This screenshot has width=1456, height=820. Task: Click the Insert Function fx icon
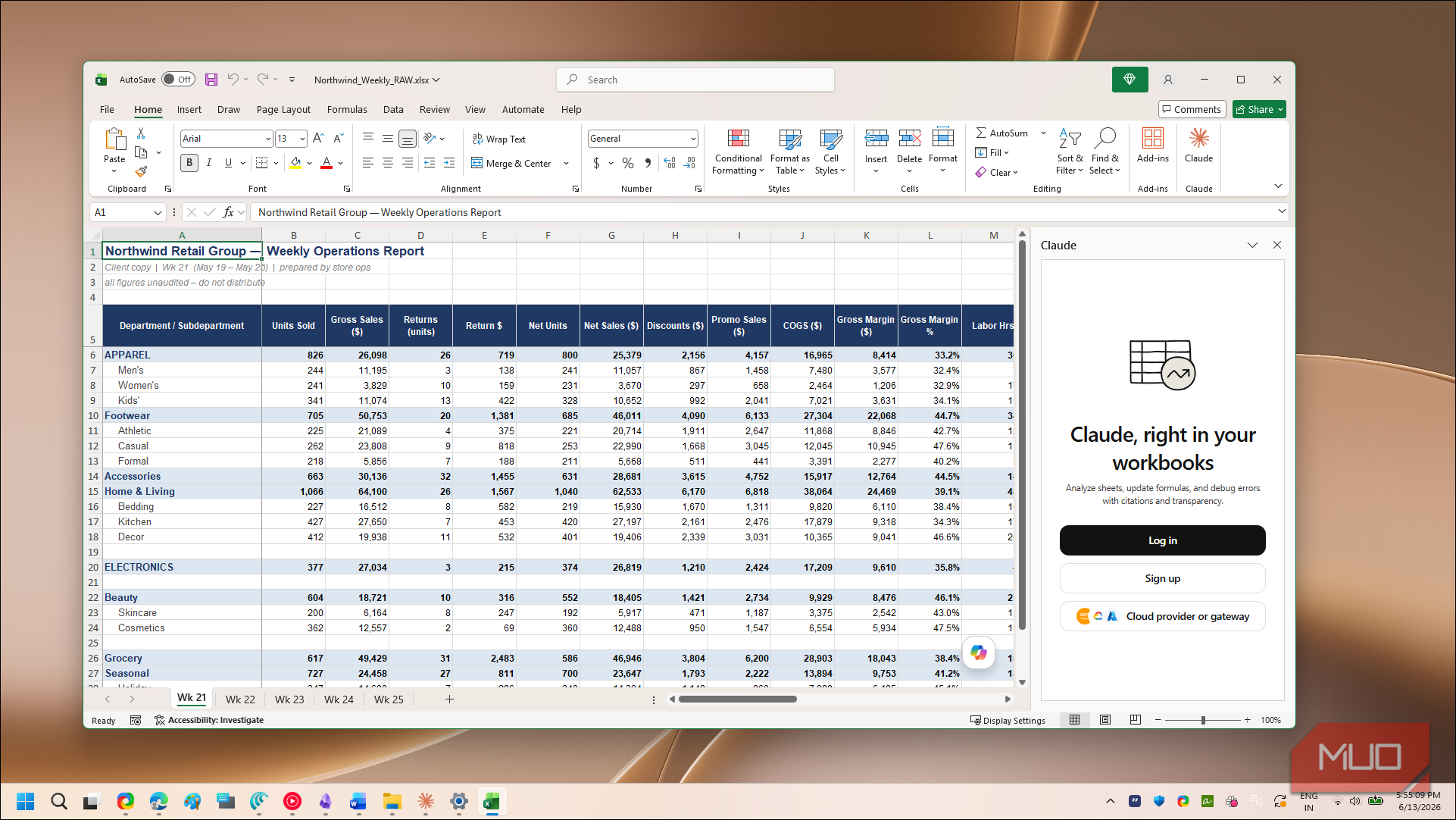click(228, 212)
